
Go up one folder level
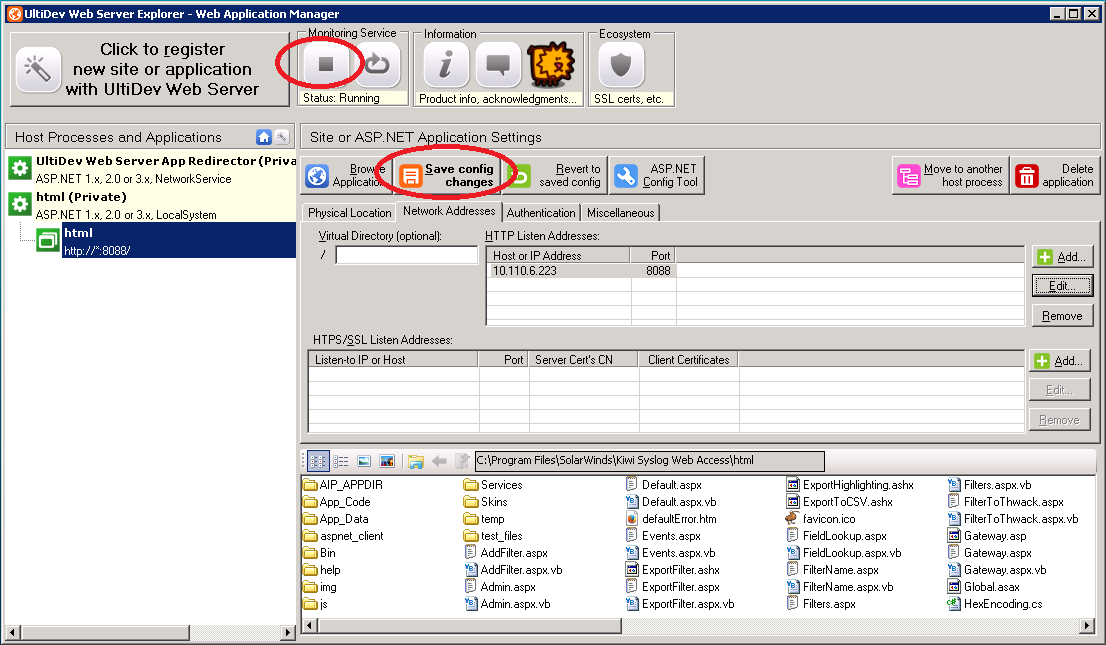point(463,461)
